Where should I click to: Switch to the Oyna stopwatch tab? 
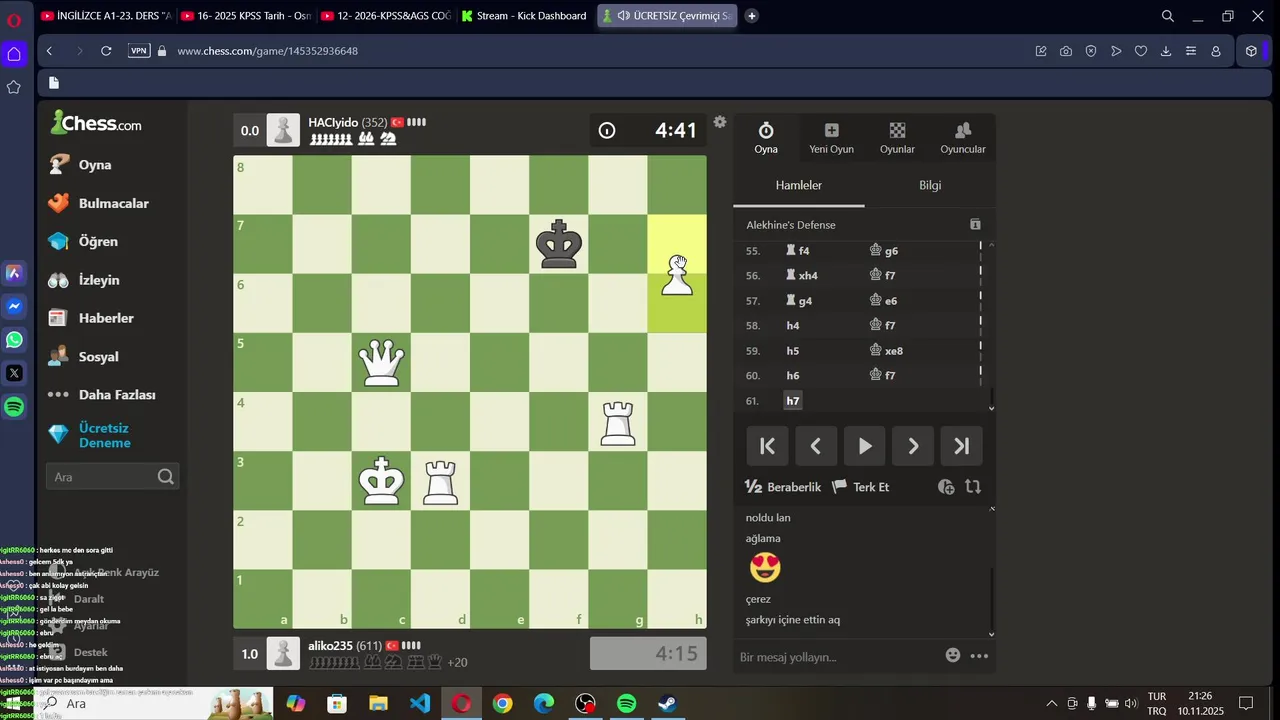click(766, 138)
